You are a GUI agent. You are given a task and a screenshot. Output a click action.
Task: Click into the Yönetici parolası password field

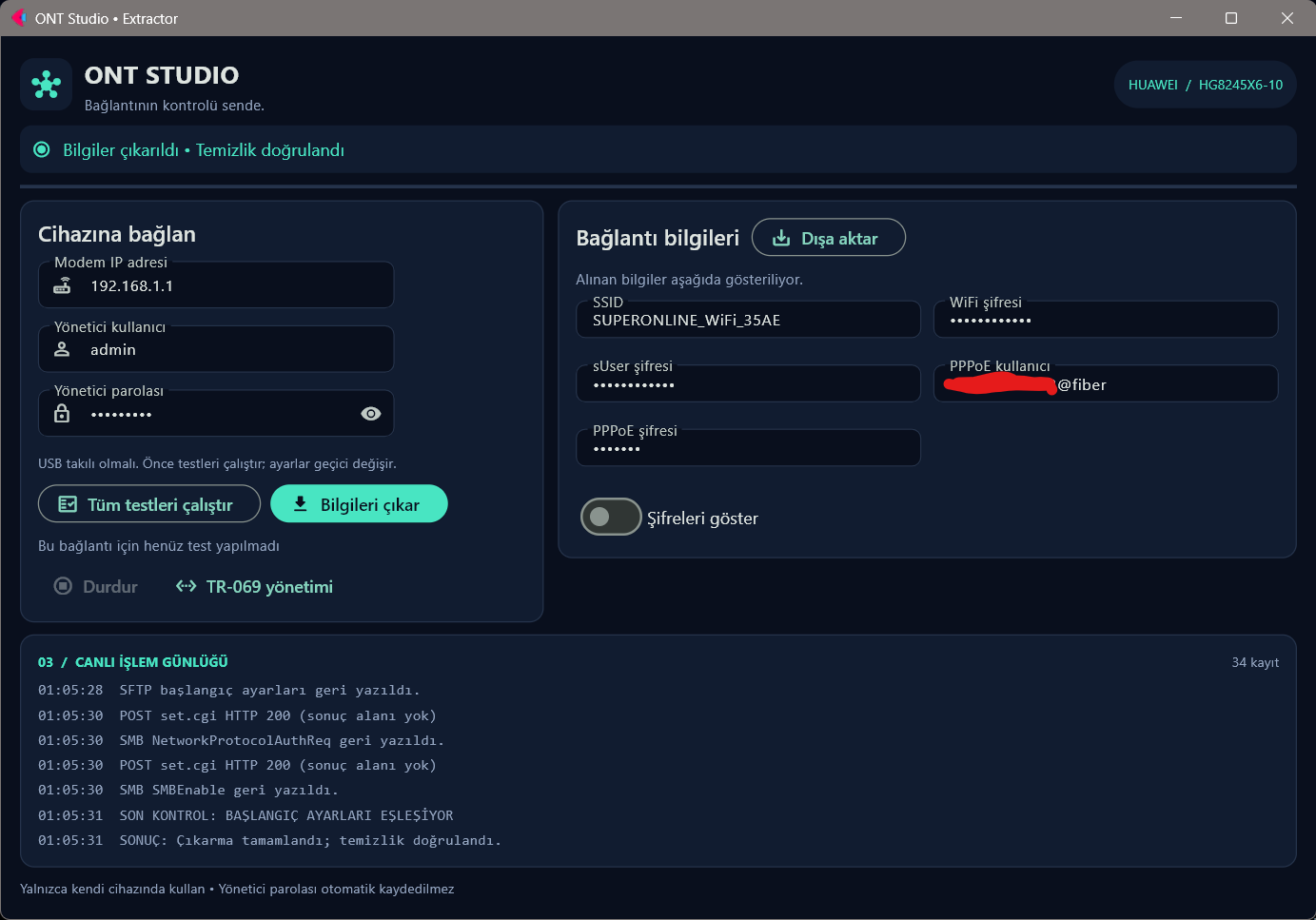click(x=216, y=413)
